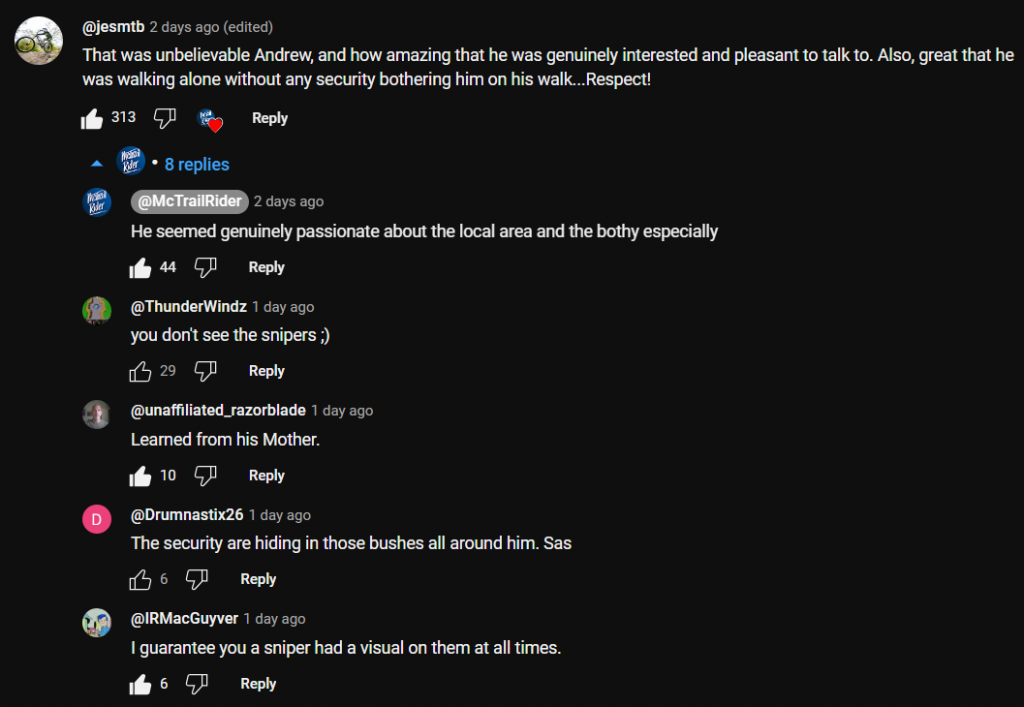Like @ThunderWindz's snipers reply
This screenshot has height=707, width=1024.
coord(141,371)
